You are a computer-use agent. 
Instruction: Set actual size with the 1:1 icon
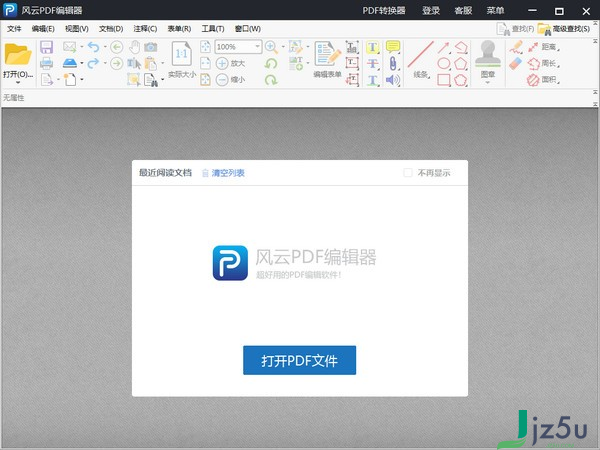point(182,54)
